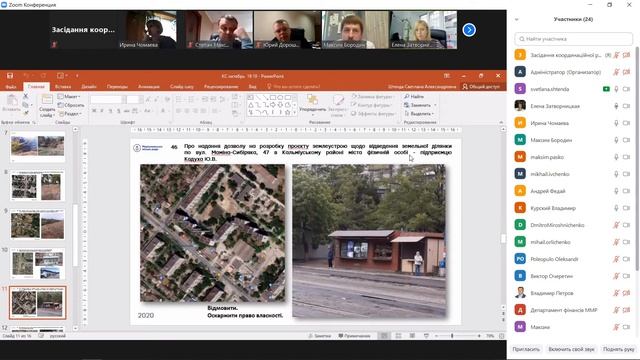Switch to Slide show (Слайд-шоу) tab
This screenshot has height=360, width=640.
click(182, 87)
